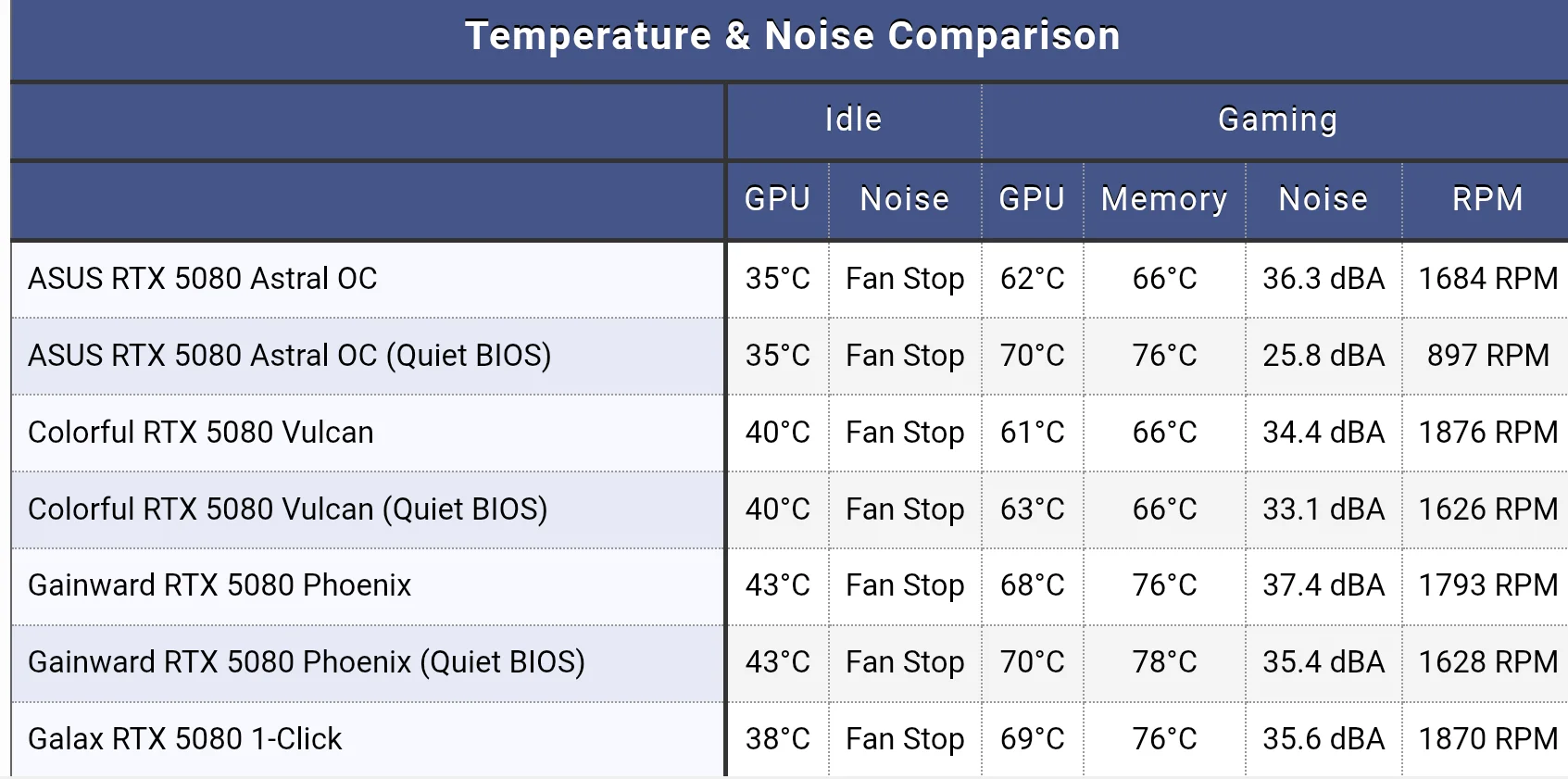Click the Temperature & Noise Comparison title
1568x779 pixels.
[x=793, y=36]
